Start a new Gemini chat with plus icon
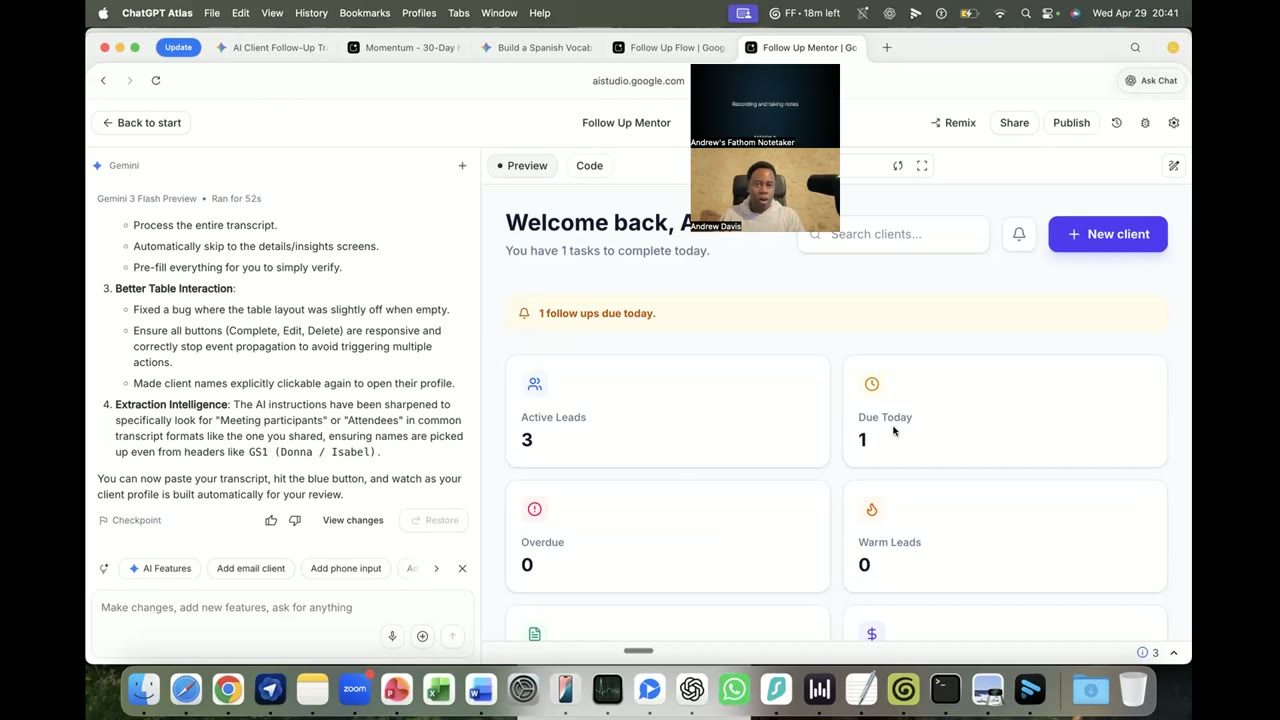 (x=462, y=166)
